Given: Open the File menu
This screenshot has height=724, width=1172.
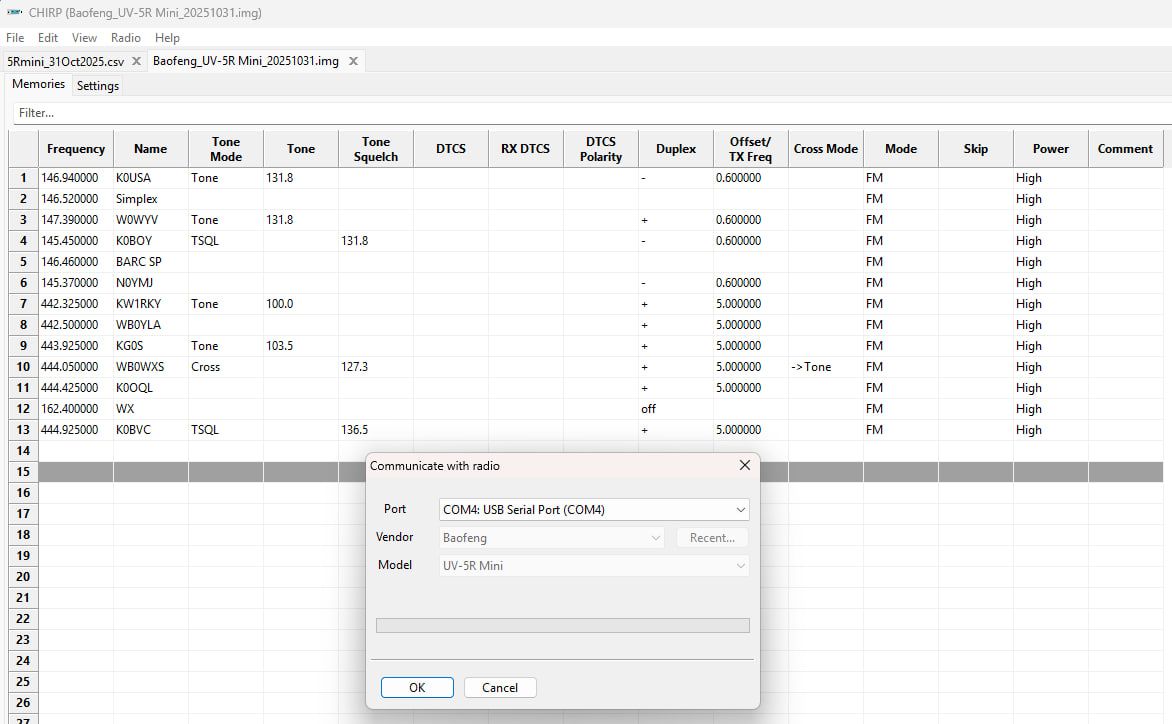Looking at the screenshot, I should pos(15,37).
